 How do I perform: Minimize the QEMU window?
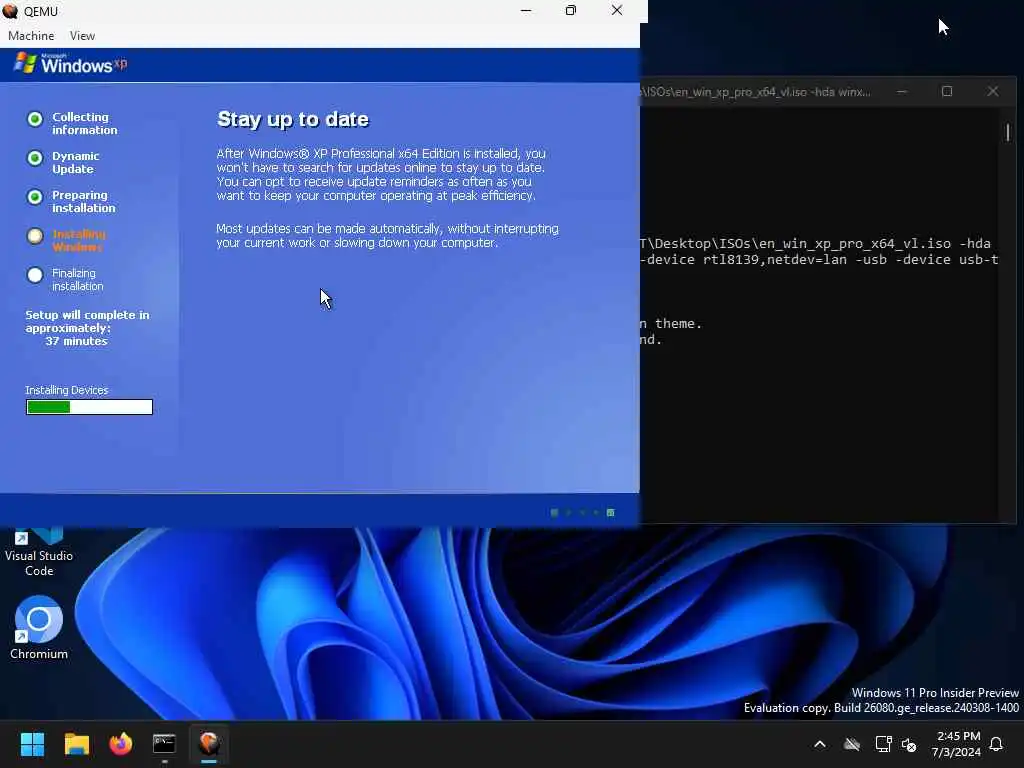pyautogui.click(x=526, y=10)
